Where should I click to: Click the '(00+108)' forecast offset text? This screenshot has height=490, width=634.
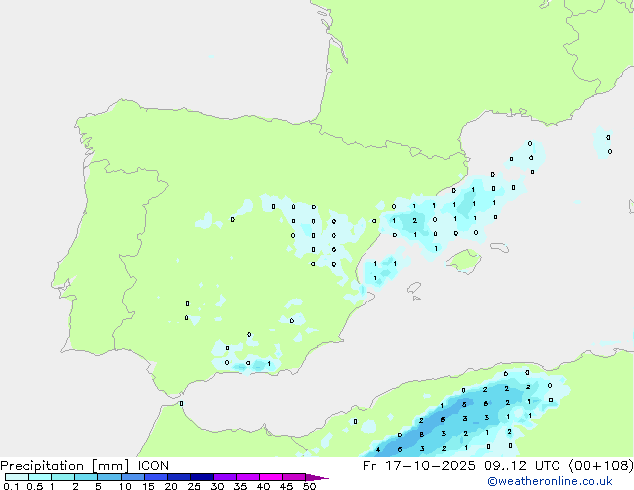click(x=601, y=466)
